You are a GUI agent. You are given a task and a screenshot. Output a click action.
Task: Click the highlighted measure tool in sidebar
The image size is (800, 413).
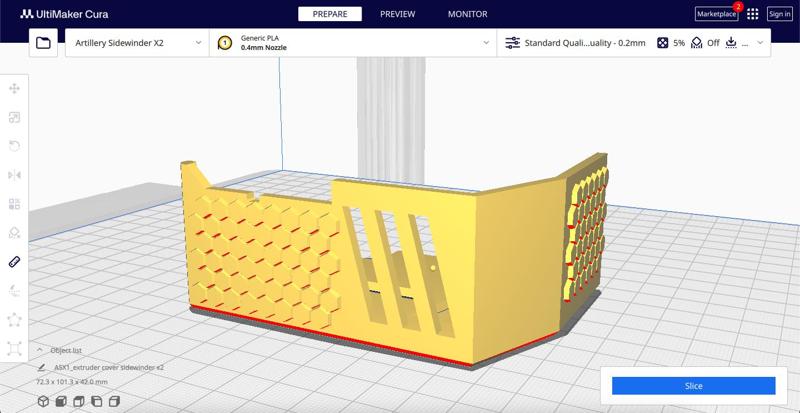click(x=14, y=262)
